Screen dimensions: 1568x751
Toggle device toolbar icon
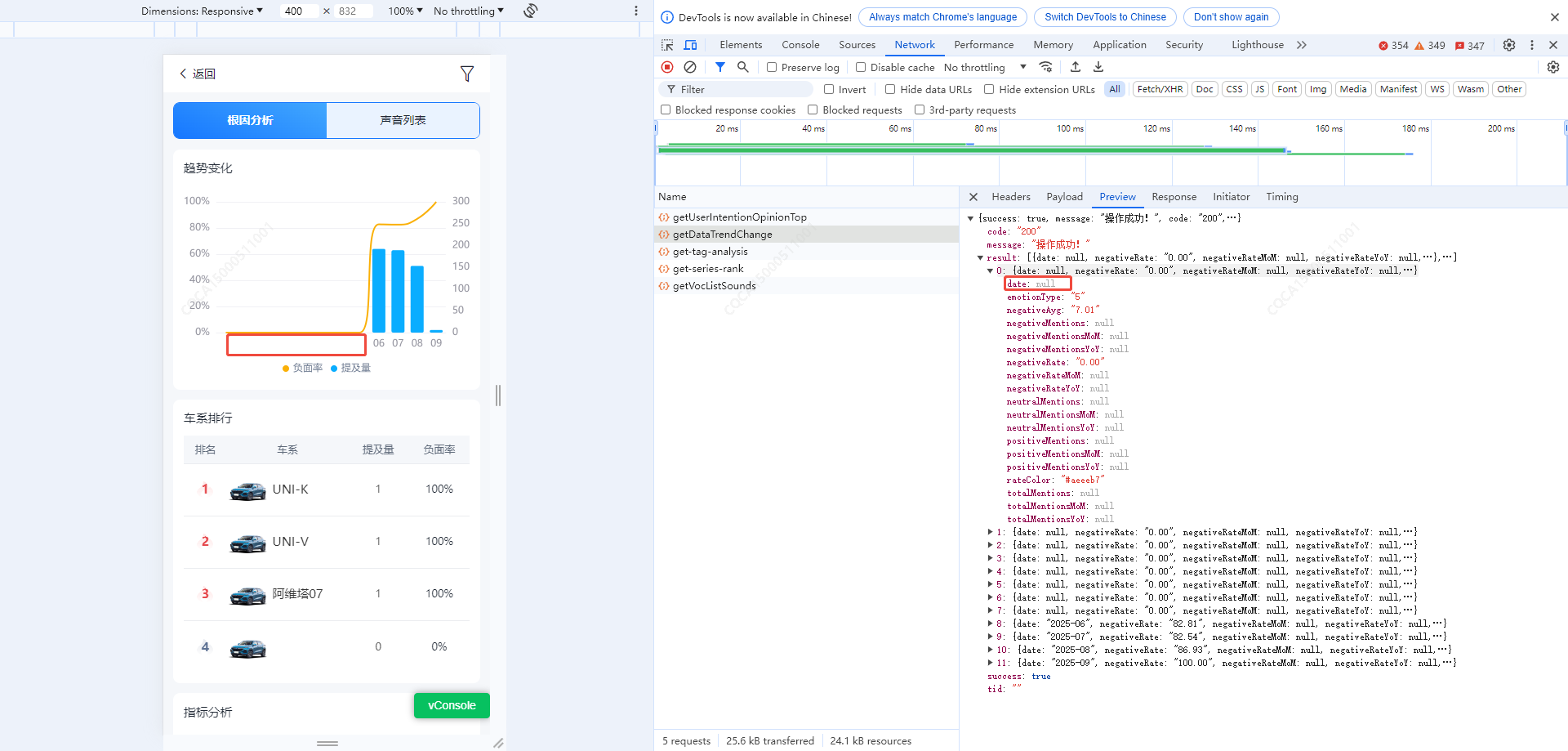tap(690, 45)
